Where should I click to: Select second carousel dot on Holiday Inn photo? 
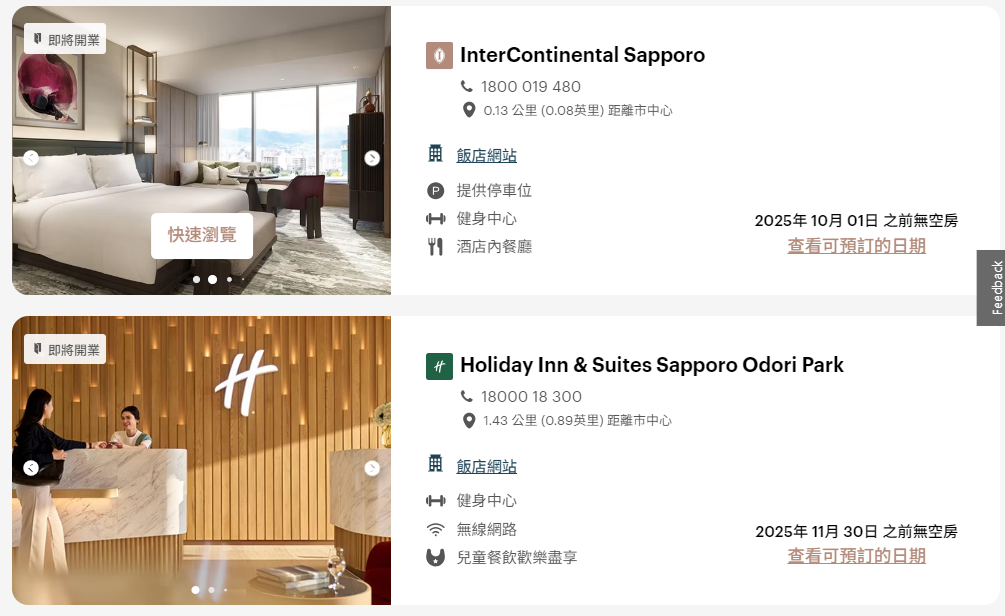(212, 590)
